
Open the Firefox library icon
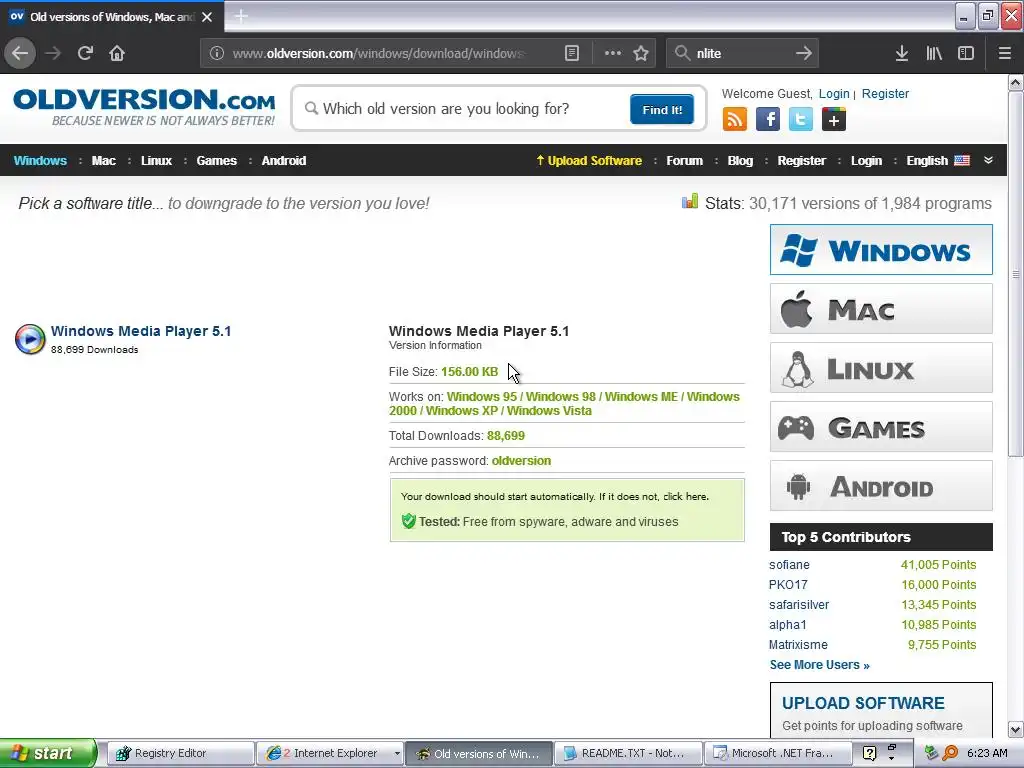(934, 54)
